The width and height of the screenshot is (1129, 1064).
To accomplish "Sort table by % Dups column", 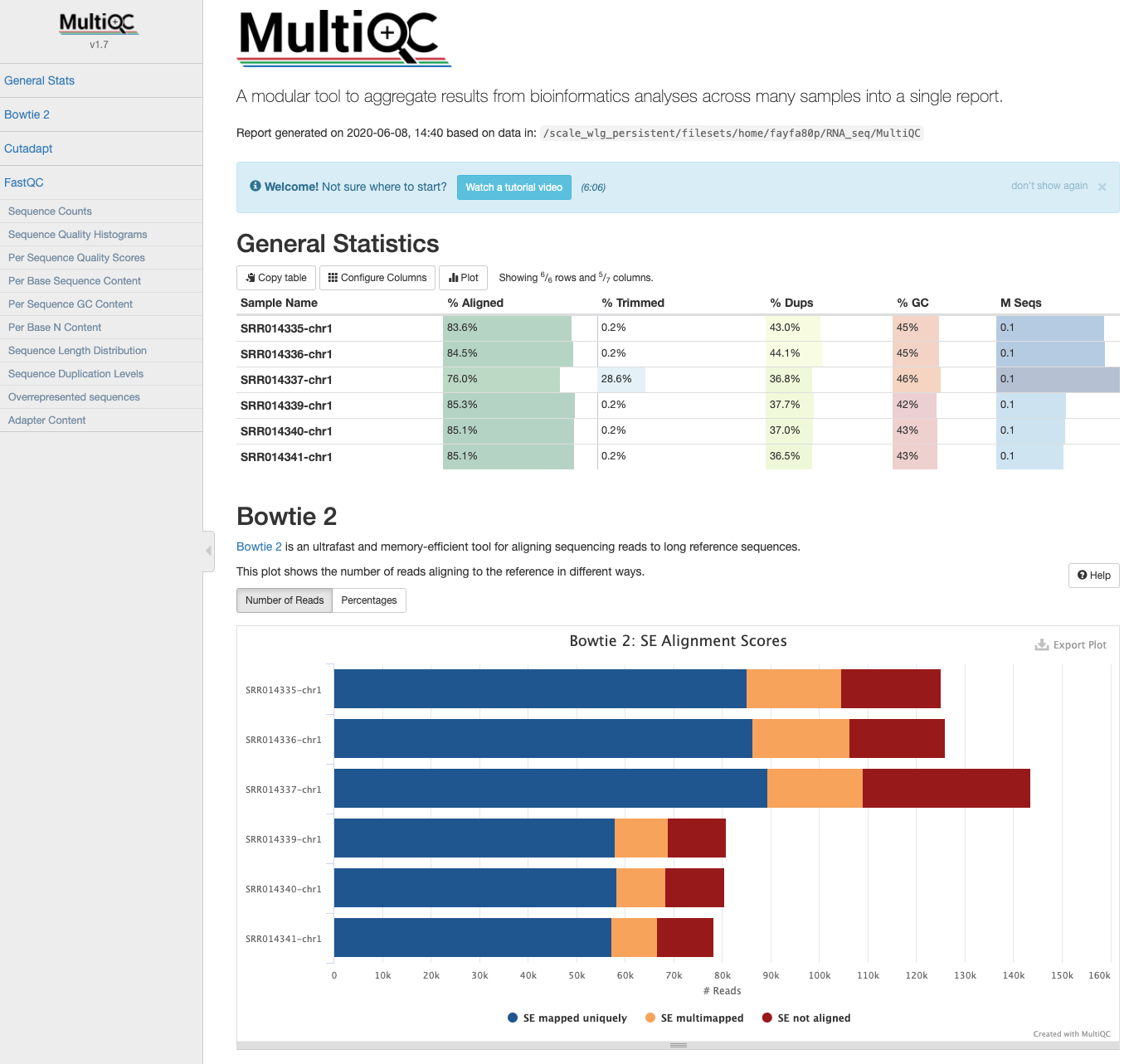I will (791, 303).
